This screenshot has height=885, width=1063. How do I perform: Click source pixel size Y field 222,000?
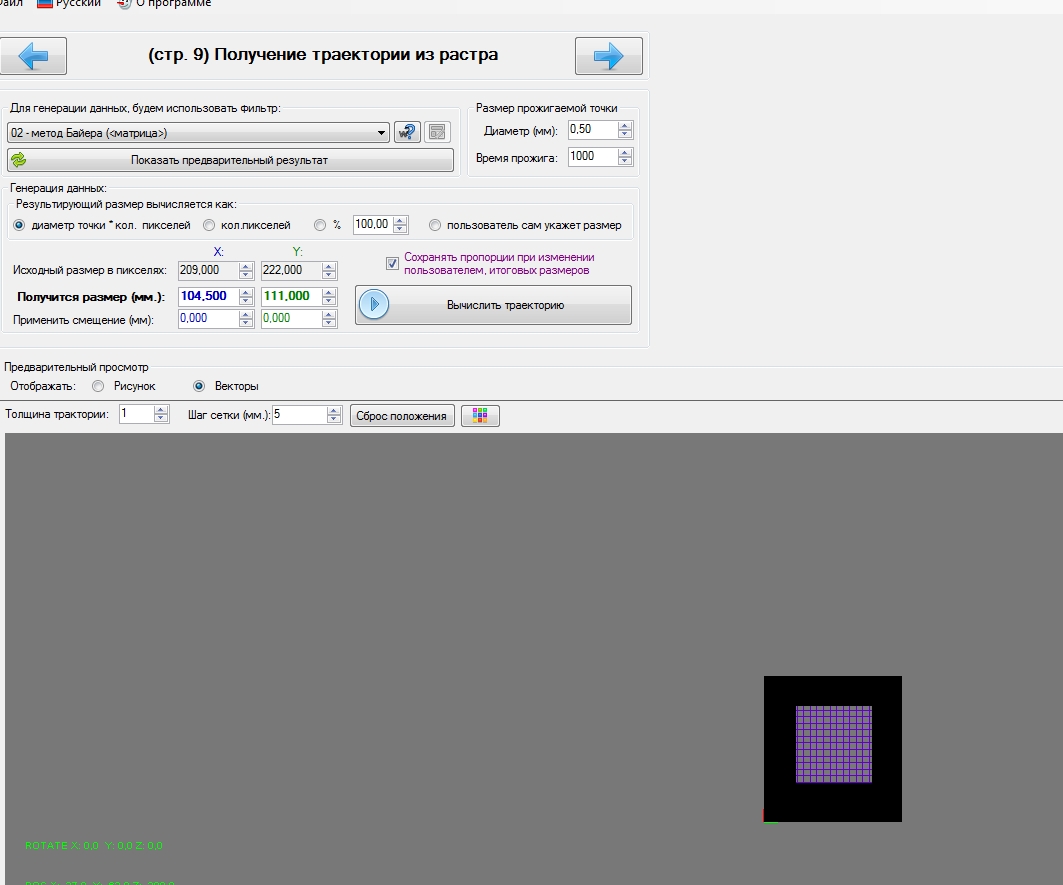[x=292, y=271]
